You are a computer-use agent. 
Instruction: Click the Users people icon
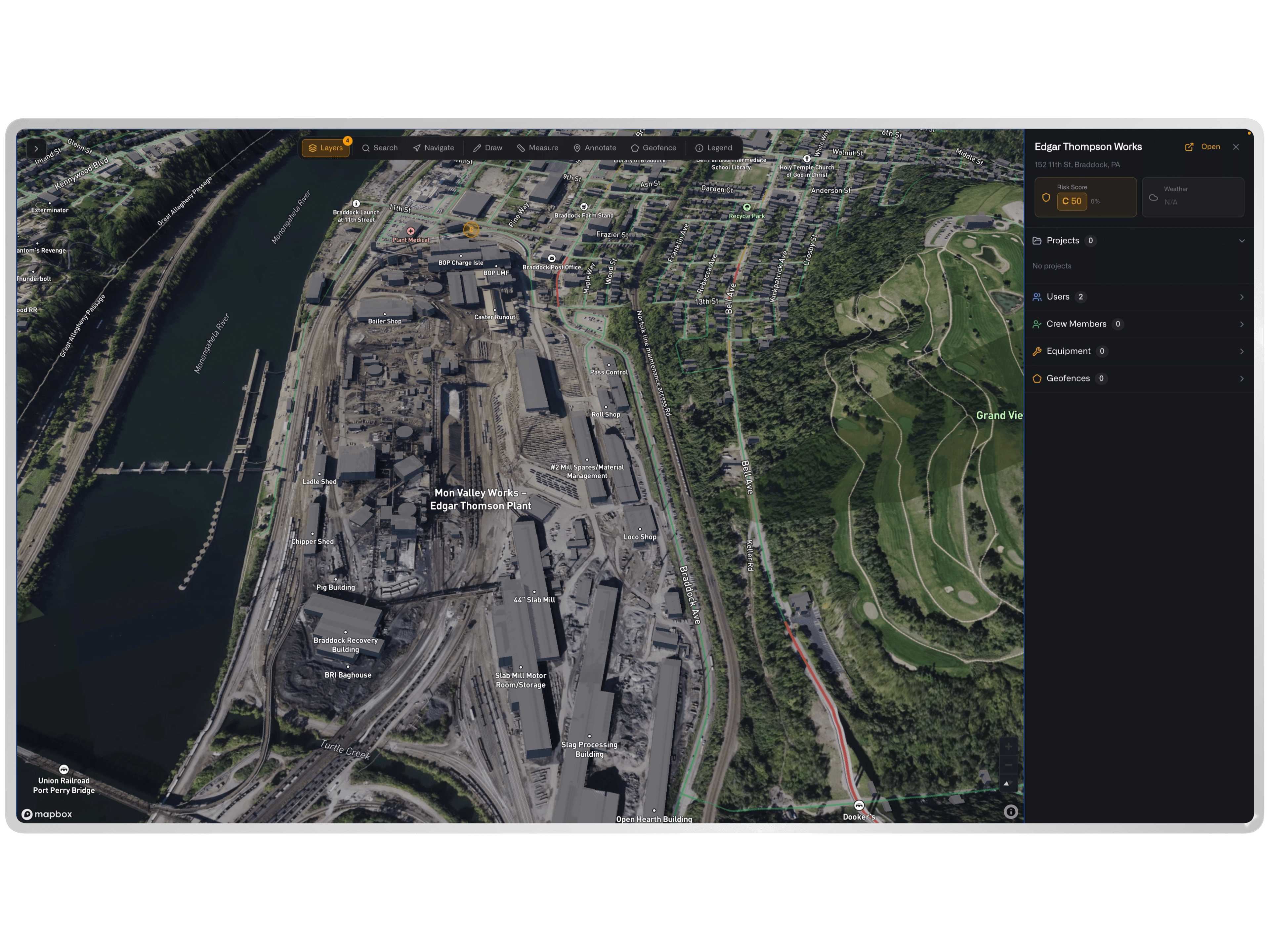point(1037,297)
